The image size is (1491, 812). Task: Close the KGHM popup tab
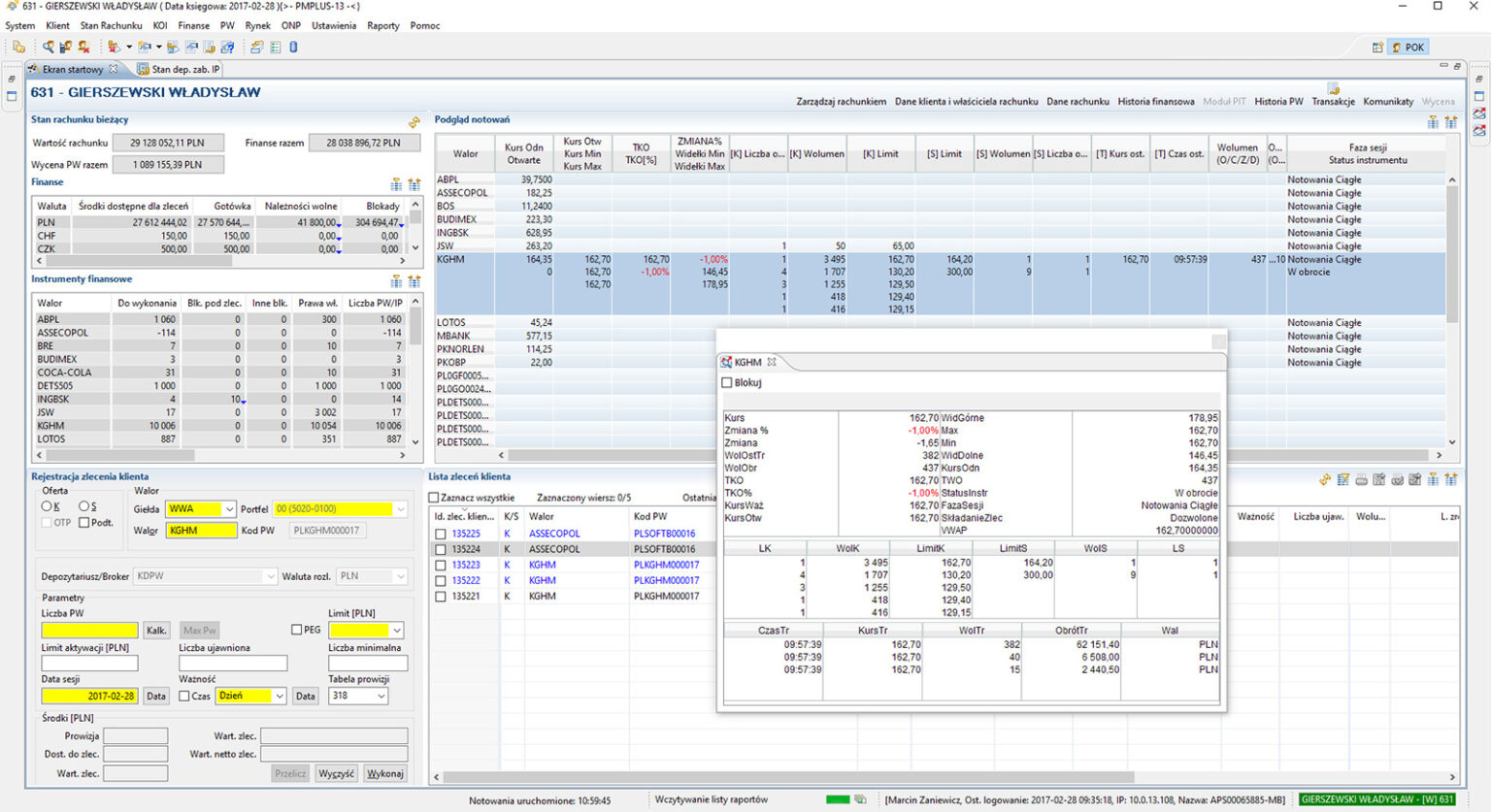(x=772, y=362)
